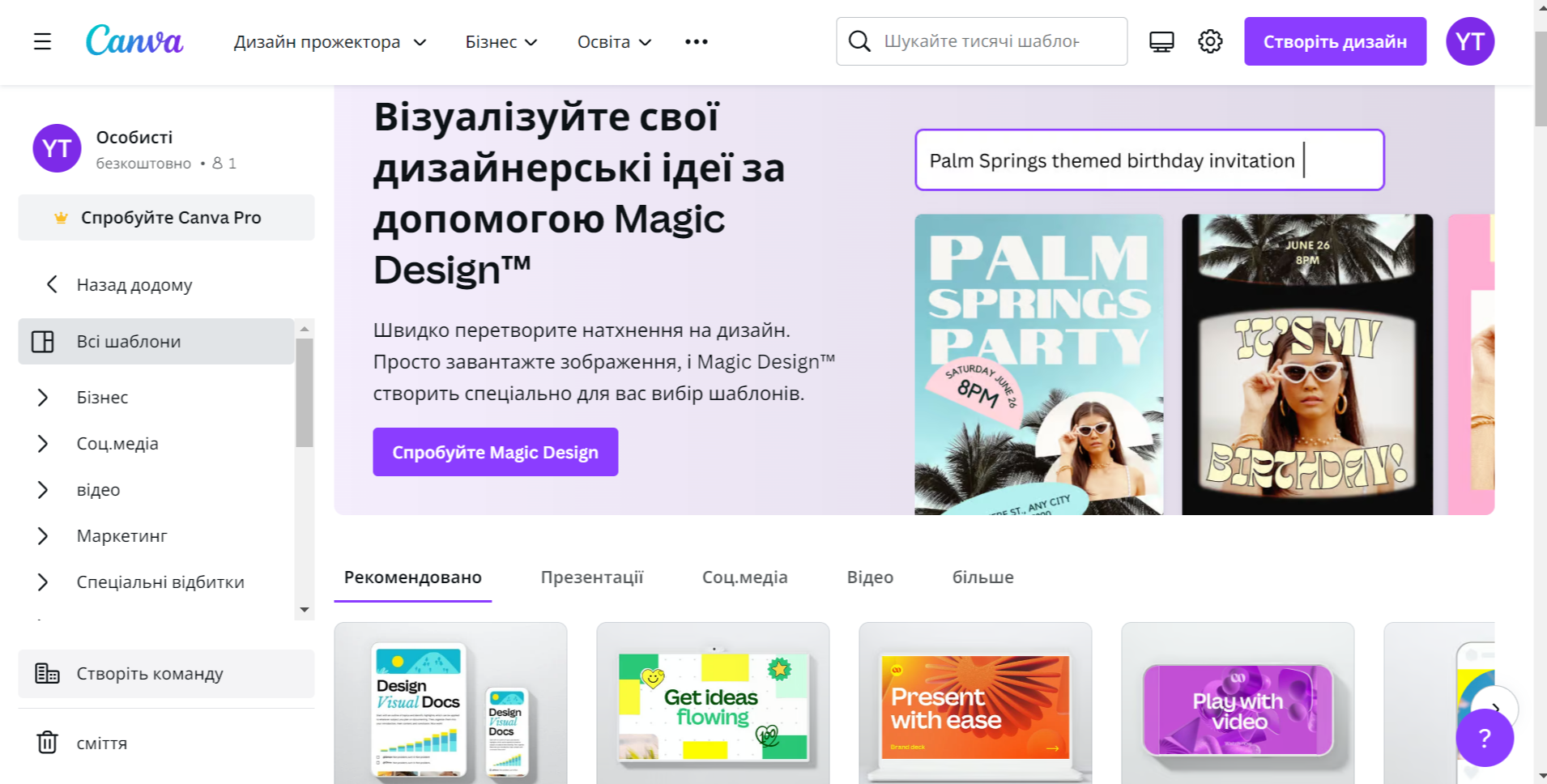Viewport: 1547px width, 784px height.
Task: Open the three-dots more menu
Action: click(697, 41)
